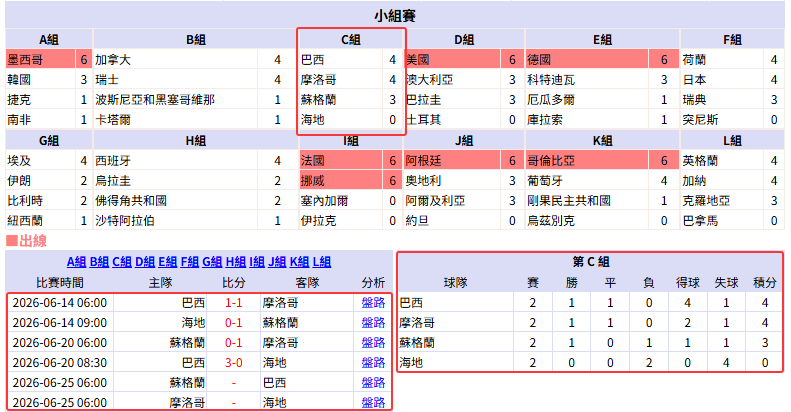Open the I組 group link
Image resolution: width=791 pixels, height=412 pixels.
(x=257, y=262)
